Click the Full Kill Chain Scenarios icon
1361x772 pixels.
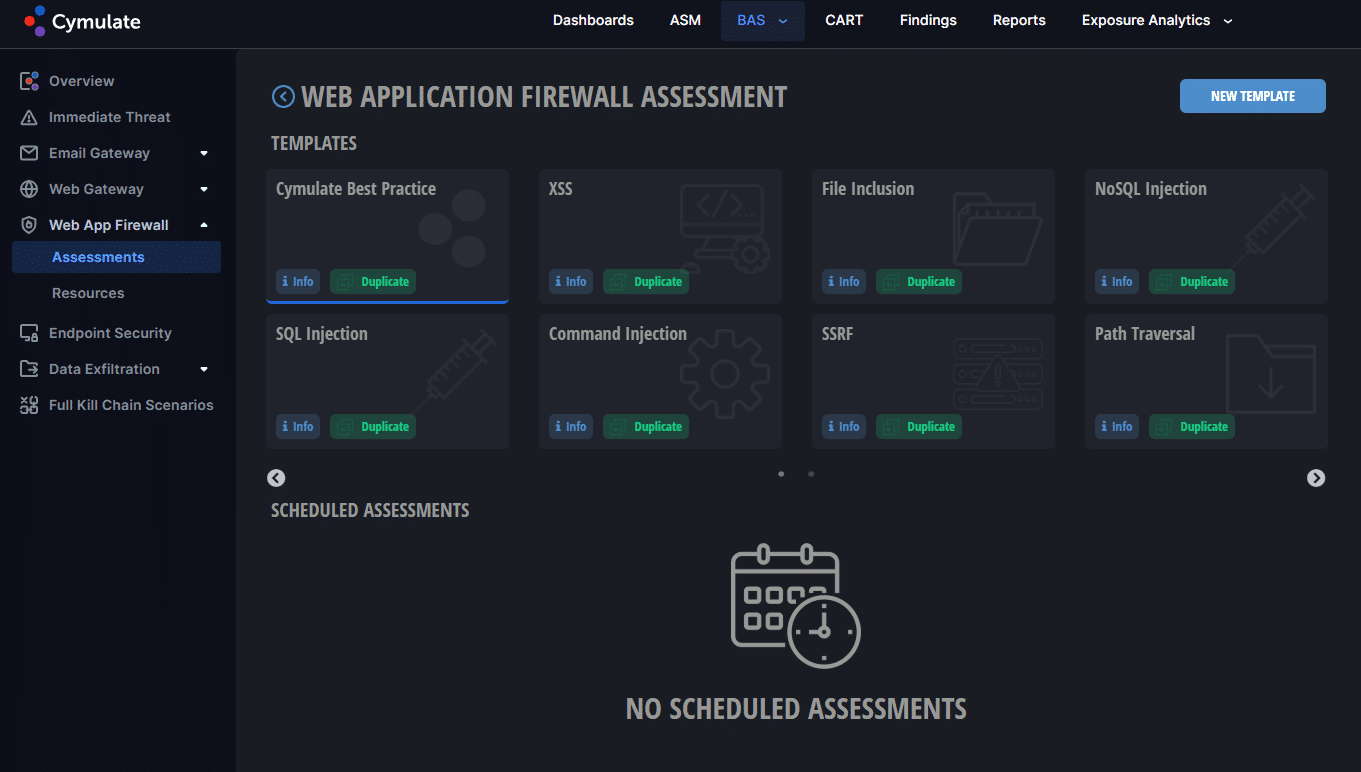coord(29,405)
